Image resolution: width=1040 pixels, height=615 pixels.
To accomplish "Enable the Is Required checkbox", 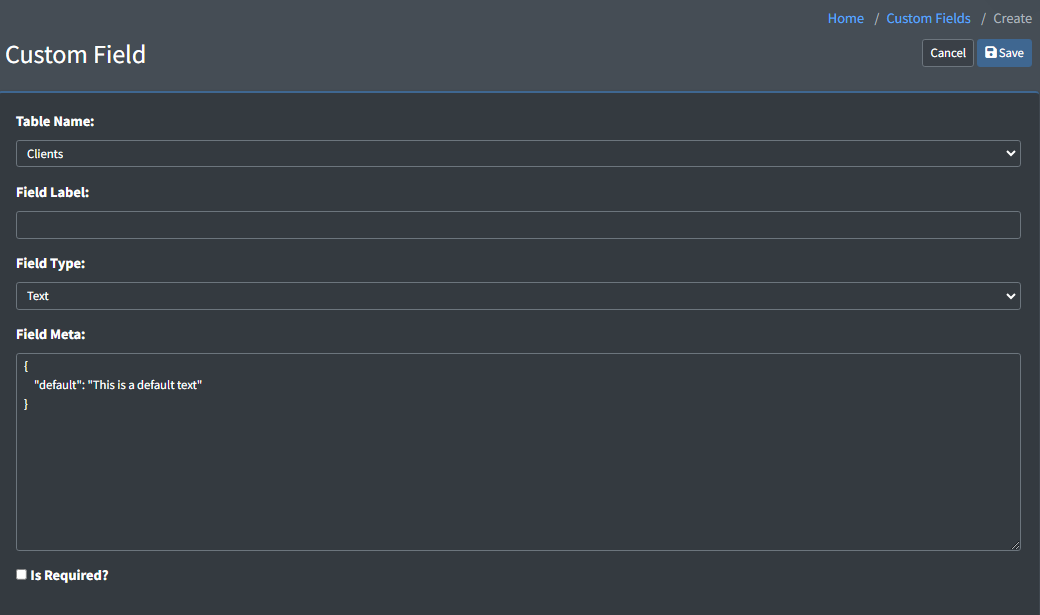I will pyautogui.click(x=22, y=575).
